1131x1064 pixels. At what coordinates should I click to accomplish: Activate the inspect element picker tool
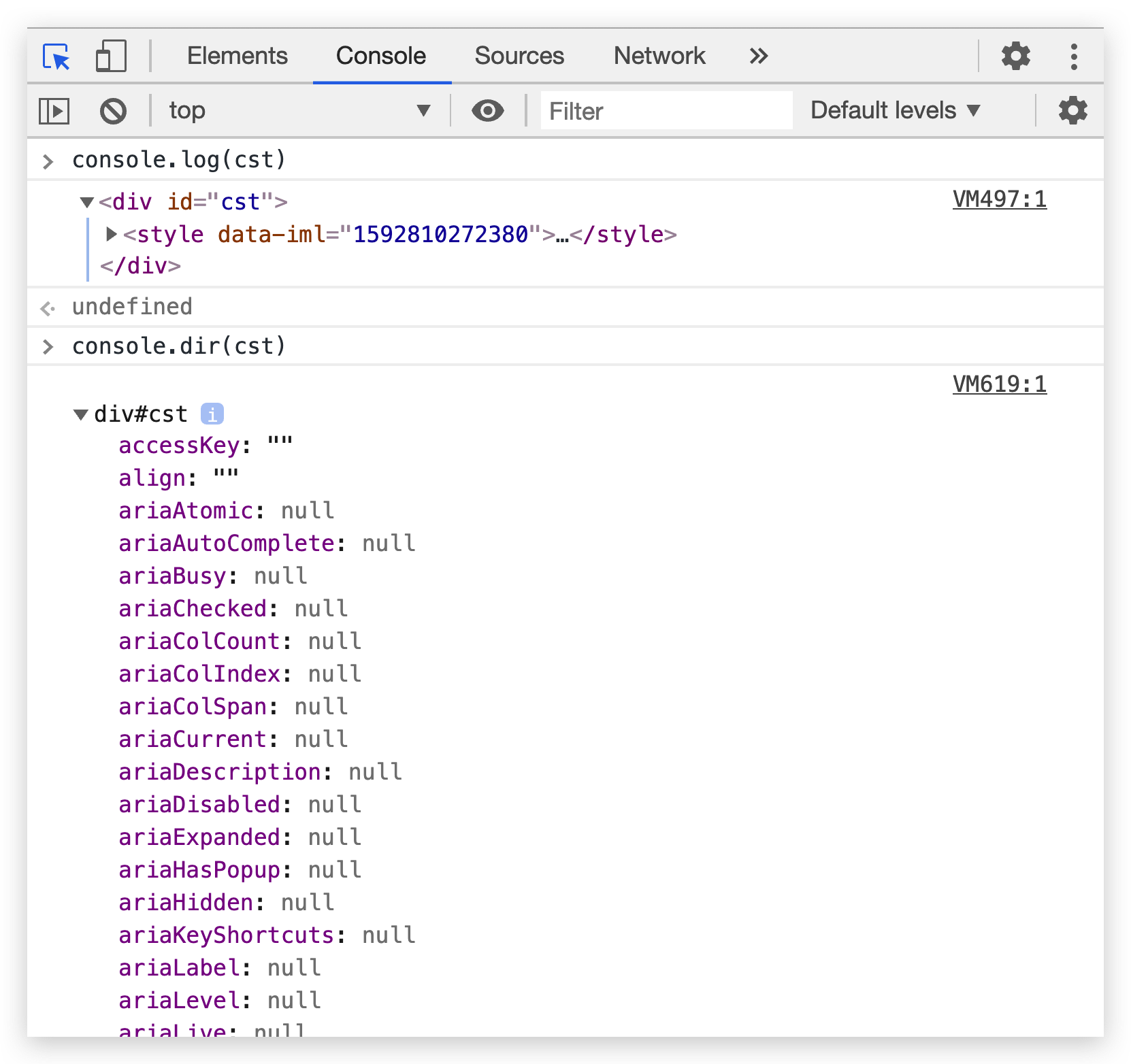tap(56, 56)
